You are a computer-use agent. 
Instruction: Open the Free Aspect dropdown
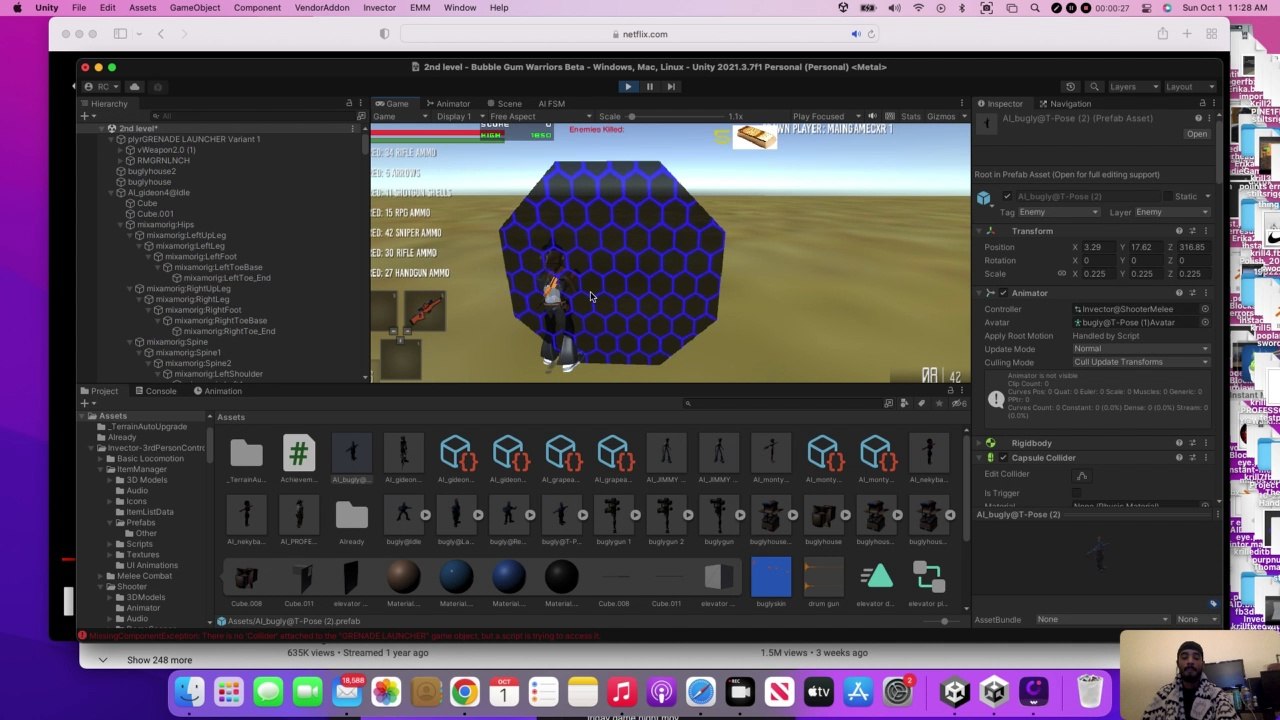tap(540, 116)
